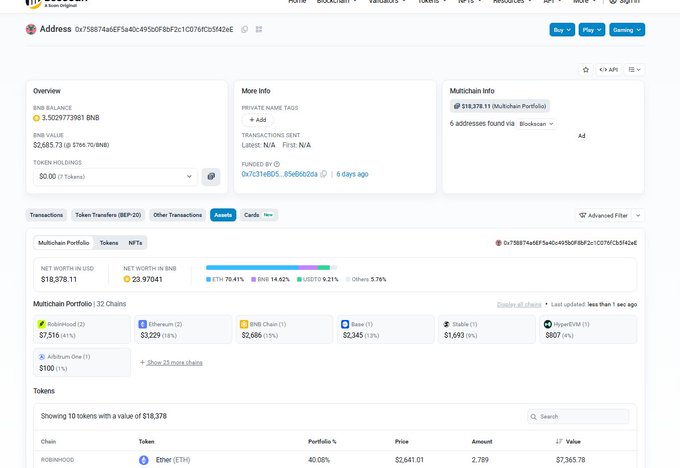Viewport: 680px width, 468px height.
Task: Click the Advanced Filter funnel icon
Action: 583,215
